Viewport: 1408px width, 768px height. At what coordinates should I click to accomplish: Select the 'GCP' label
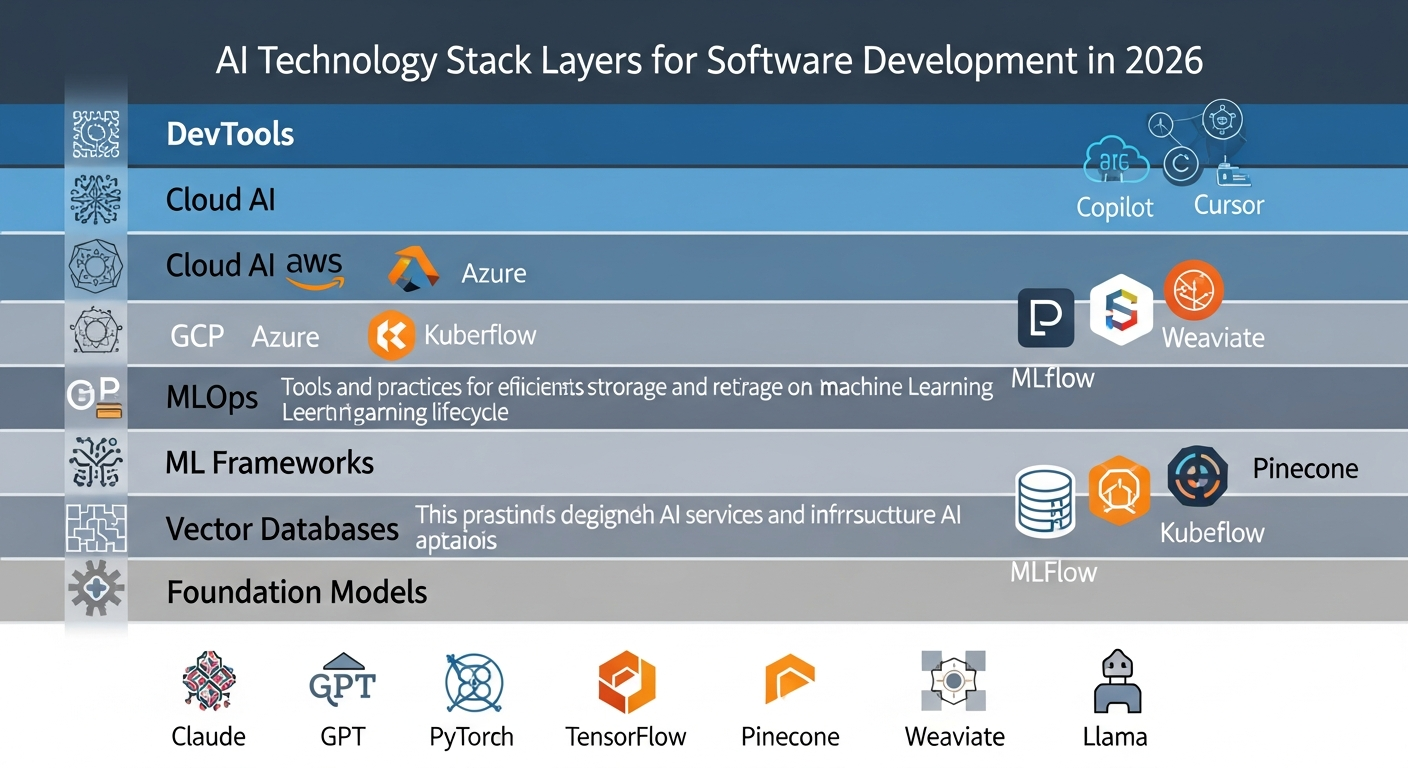tap(197, 335)
